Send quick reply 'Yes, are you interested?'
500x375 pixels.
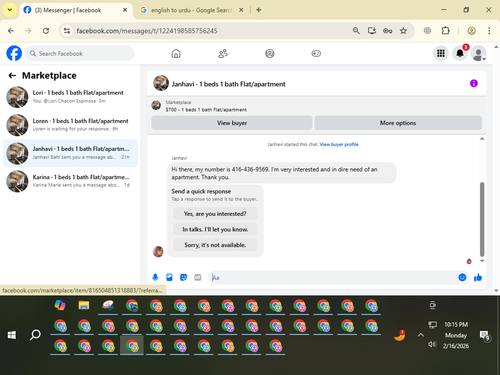click(x=215, y=214)
